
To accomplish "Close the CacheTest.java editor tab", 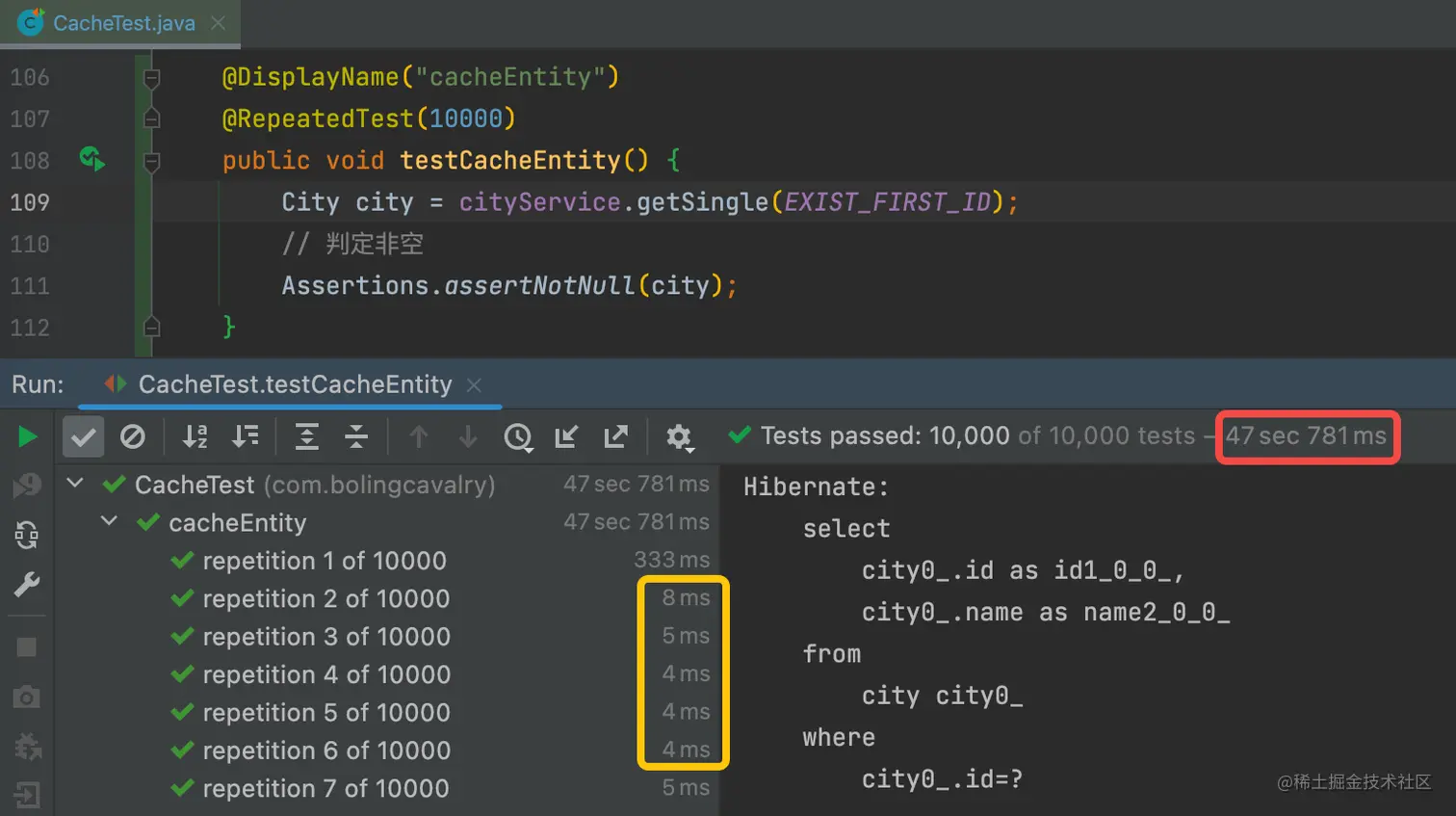I will [x=219, y=23].
